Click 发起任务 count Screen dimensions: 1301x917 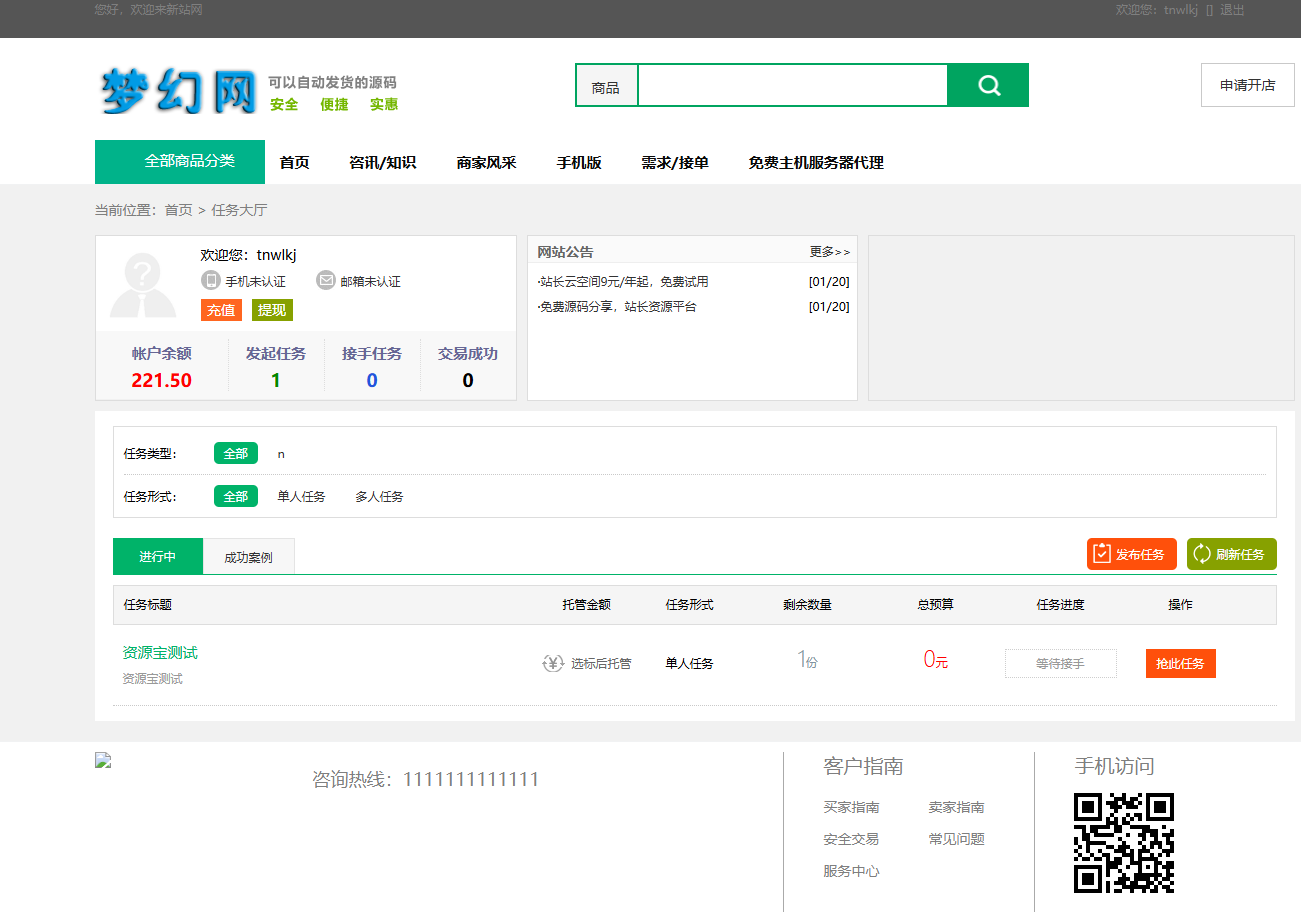pyautogui.click(x=276, y=380)
